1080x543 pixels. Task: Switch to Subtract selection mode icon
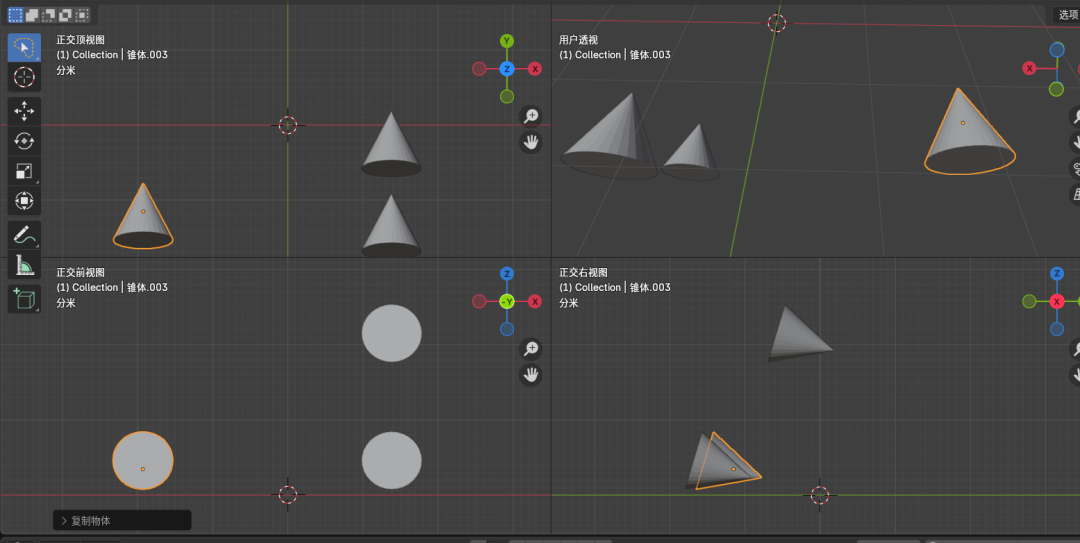coord(48,14)
